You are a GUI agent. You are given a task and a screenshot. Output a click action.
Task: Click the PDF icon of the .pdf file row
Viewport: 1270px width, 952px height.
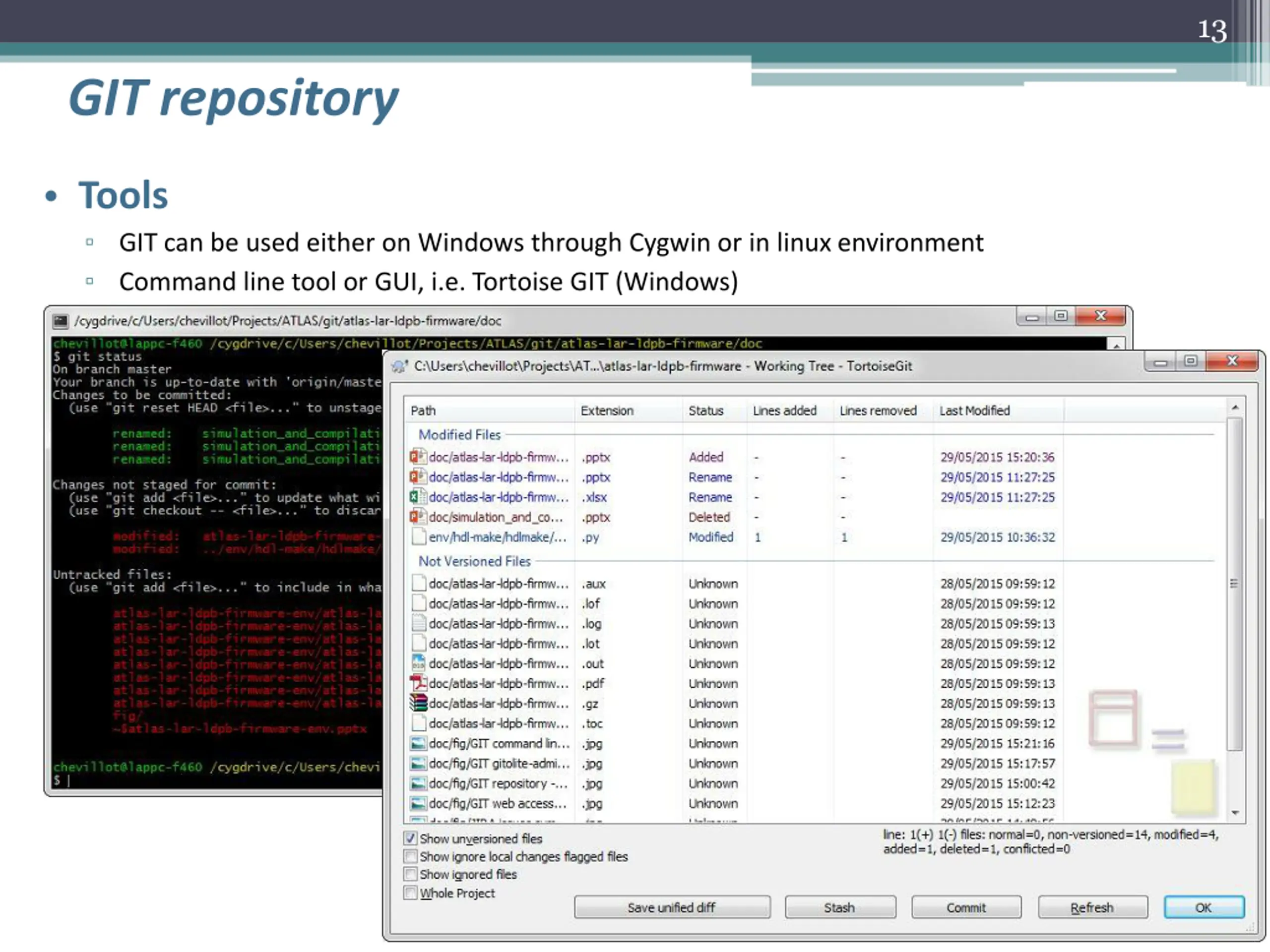pos(418,683)
